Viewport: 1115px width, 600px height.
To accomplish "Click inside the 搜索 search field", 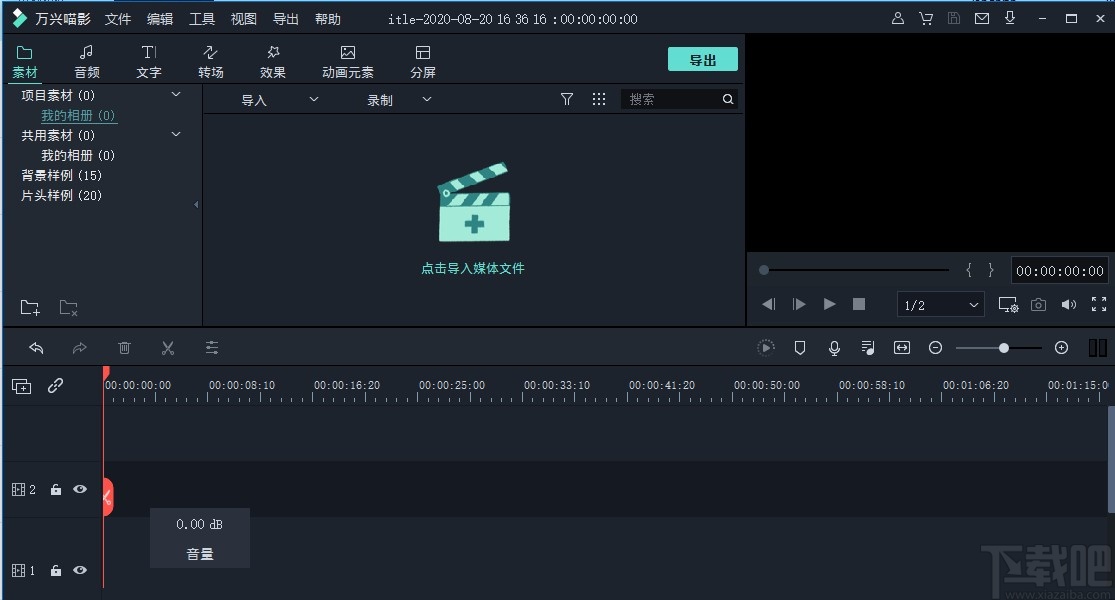I will point(670,99).
